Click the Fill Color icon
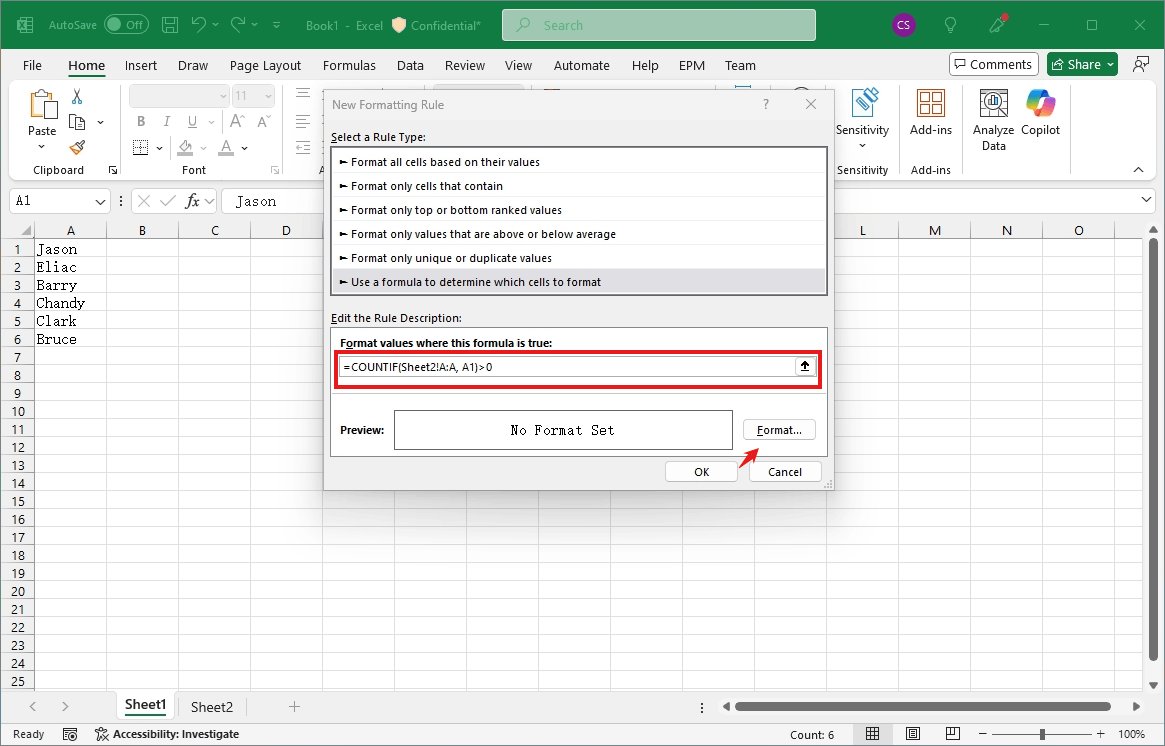The width and height of the screenshot is (1165, 746). point(185,147)
